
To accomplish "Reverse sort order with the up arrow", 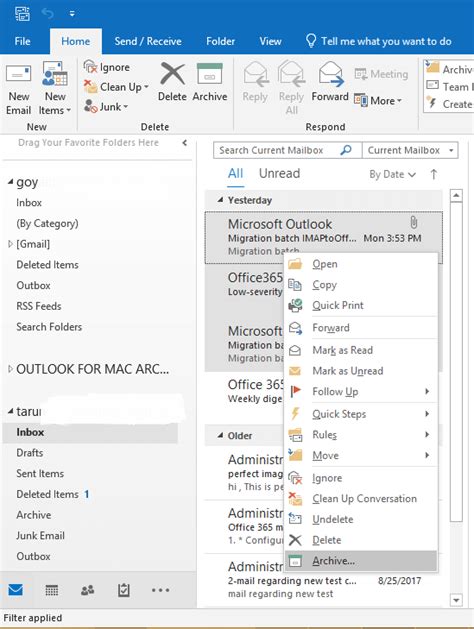I will tap(433, 174).
